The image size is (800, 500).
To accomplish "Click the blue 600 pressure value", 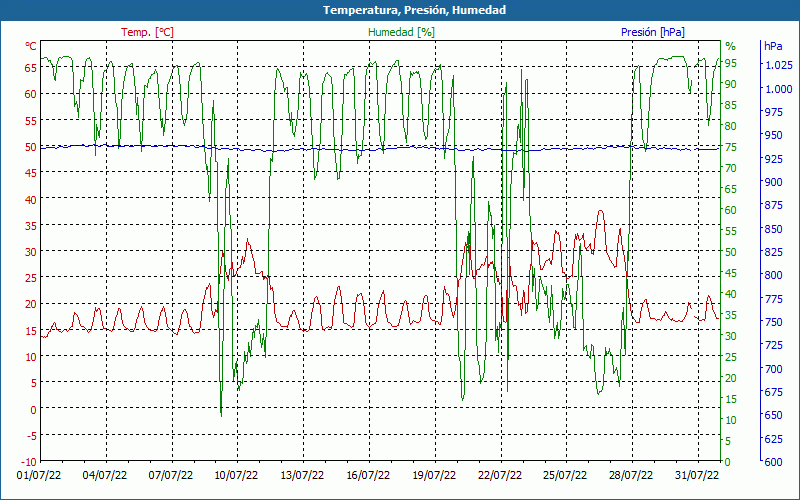I will [x=773, y=462].
